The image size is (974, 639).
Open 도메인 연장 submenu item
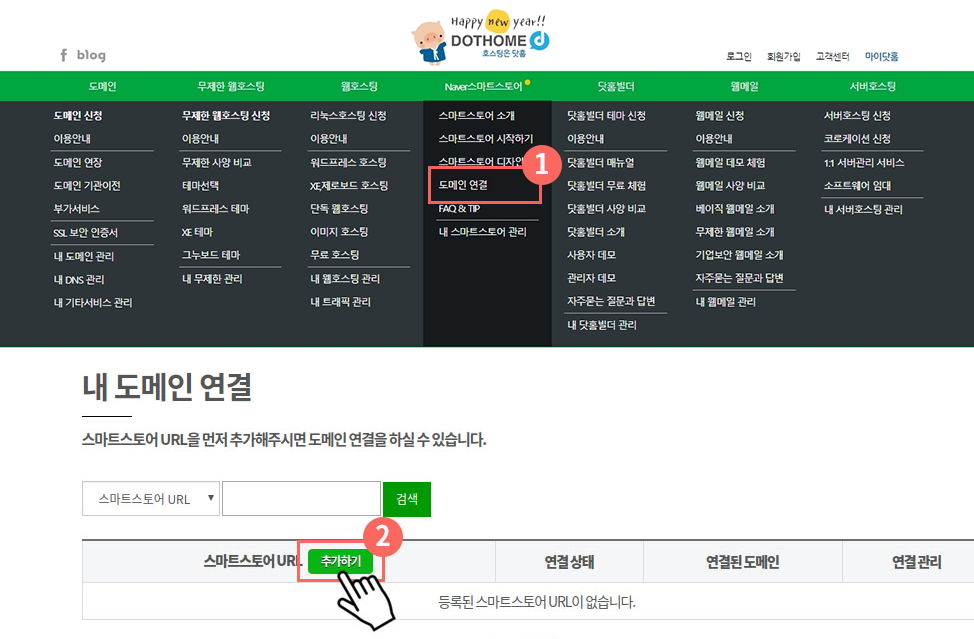point(78,163)
